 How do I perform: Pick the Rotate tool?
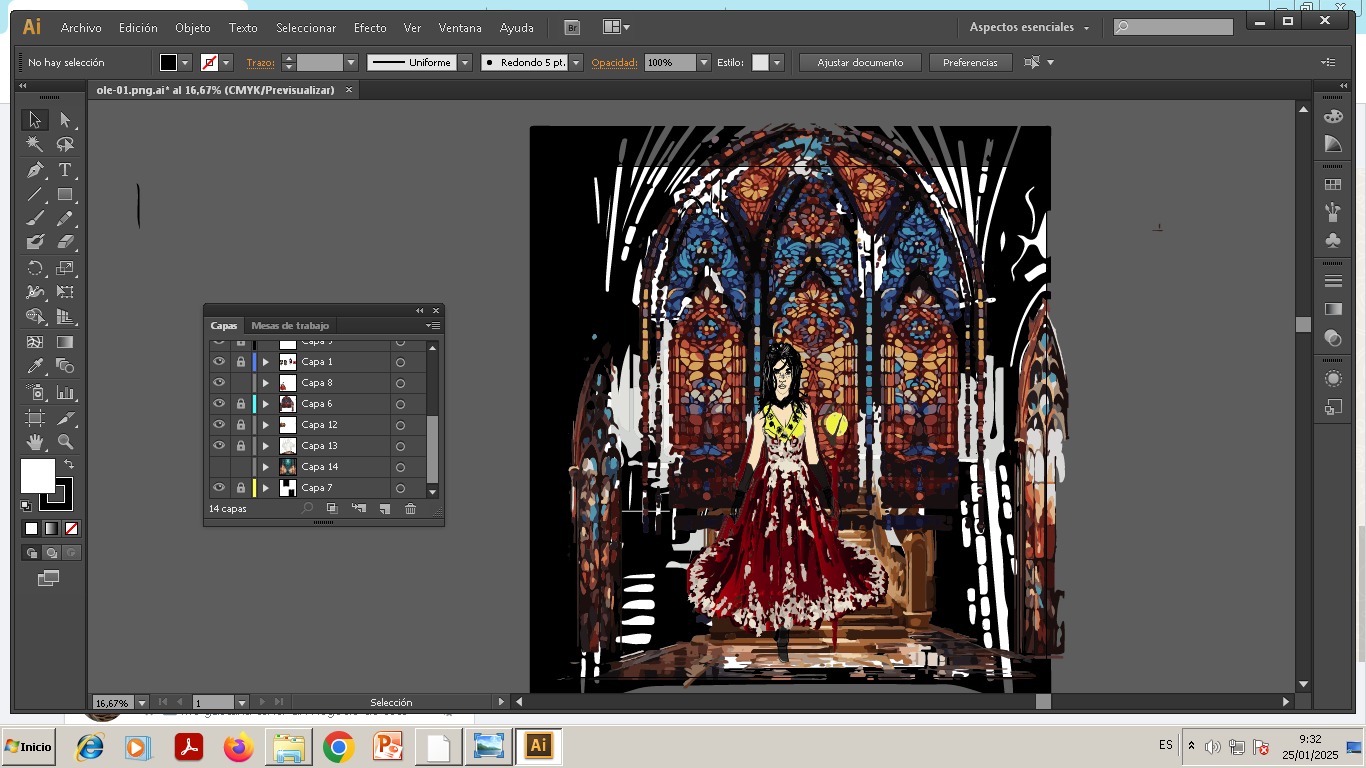click(x=35, y=268)
